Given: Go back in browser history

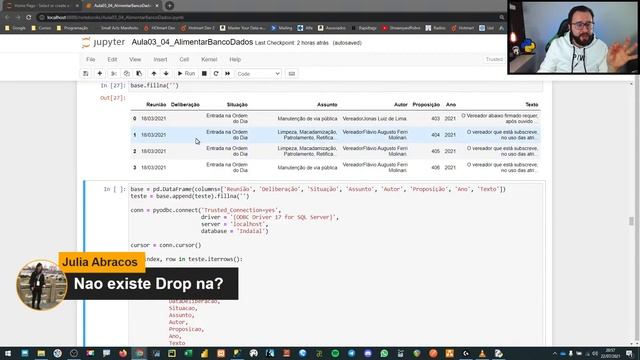Looking at the screenshot, I should pos(7,18).
